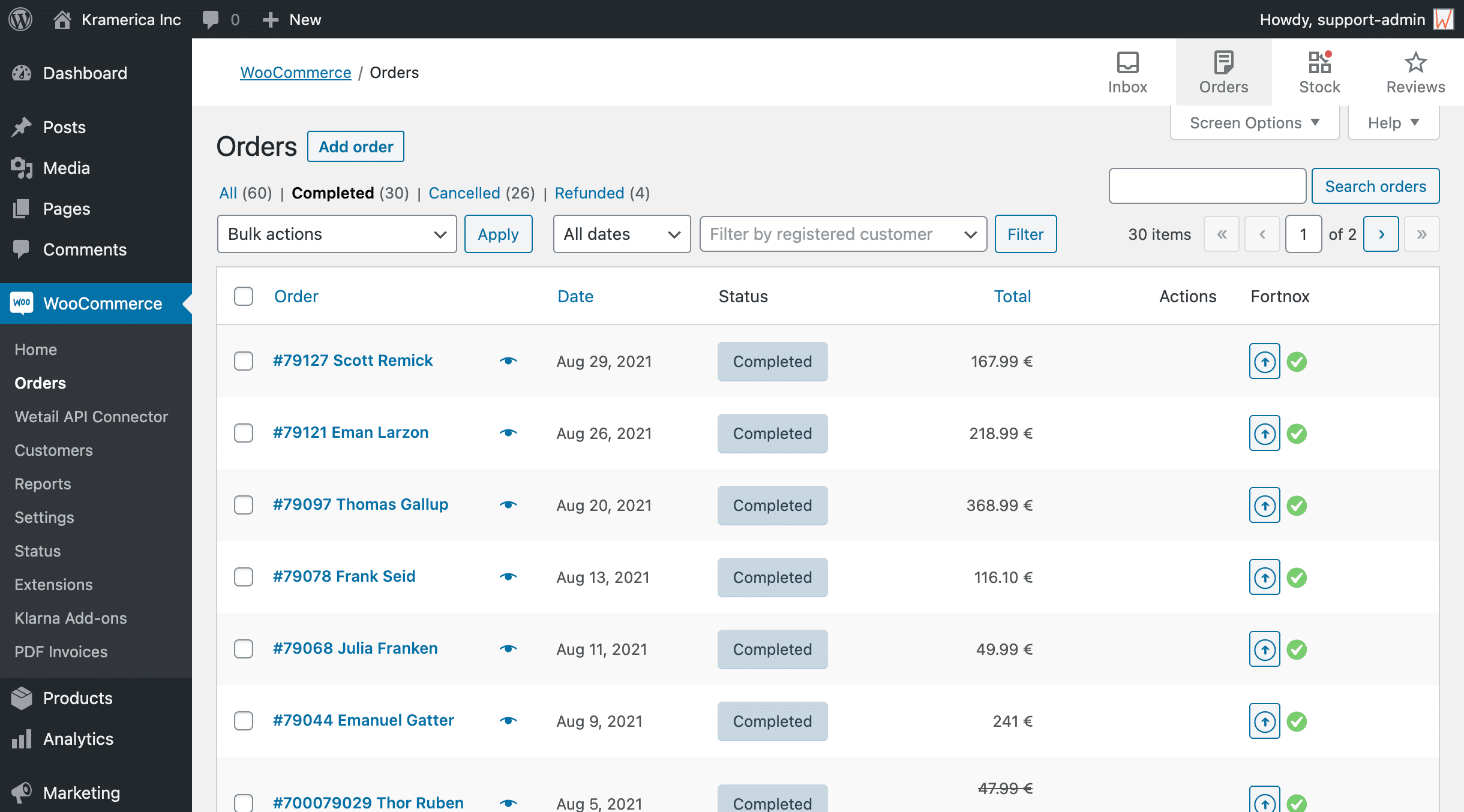Tick the checkbox next to #79044 Emanuel Gatter

[244, 721]
